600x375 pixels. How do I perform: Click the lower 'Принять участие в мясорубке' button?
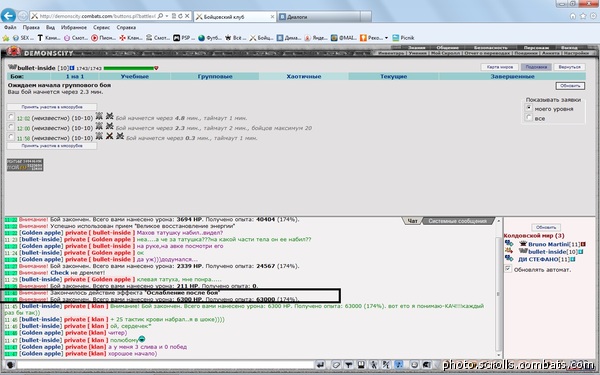52,146
